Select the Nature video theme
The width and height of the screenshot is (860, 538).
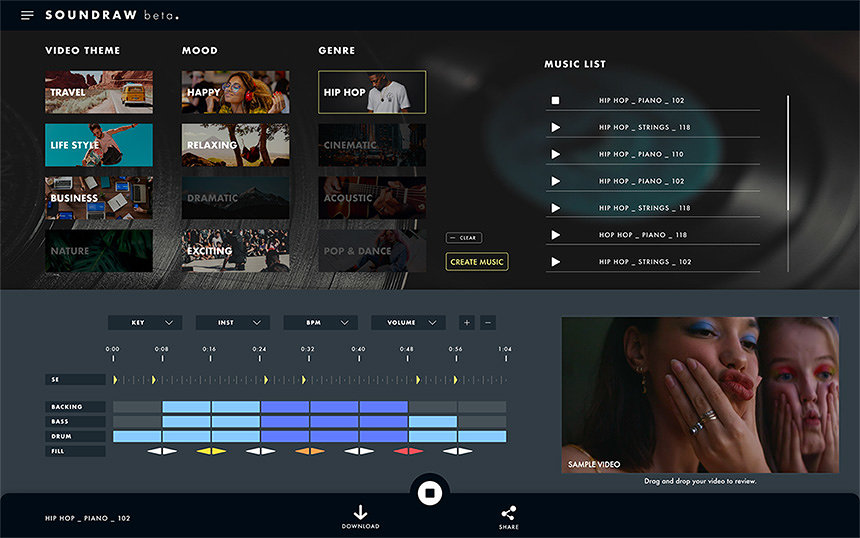pyautogui.click(x=99, y=251)
